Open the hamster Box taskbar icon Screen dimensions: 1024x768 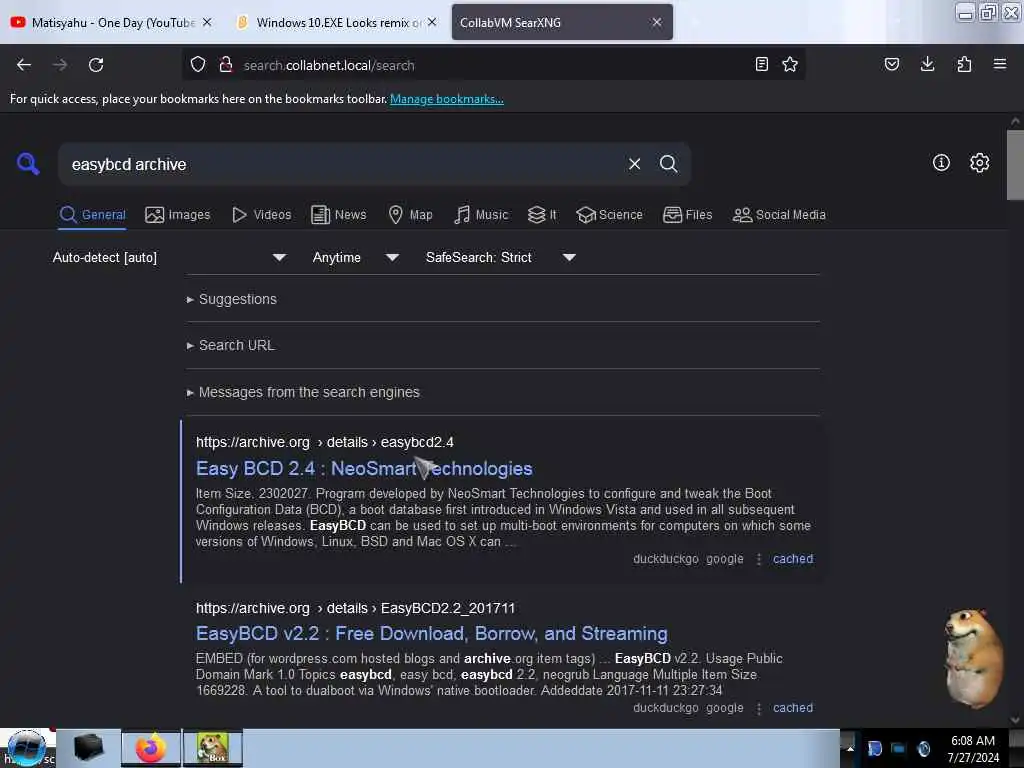click(213, 748)
